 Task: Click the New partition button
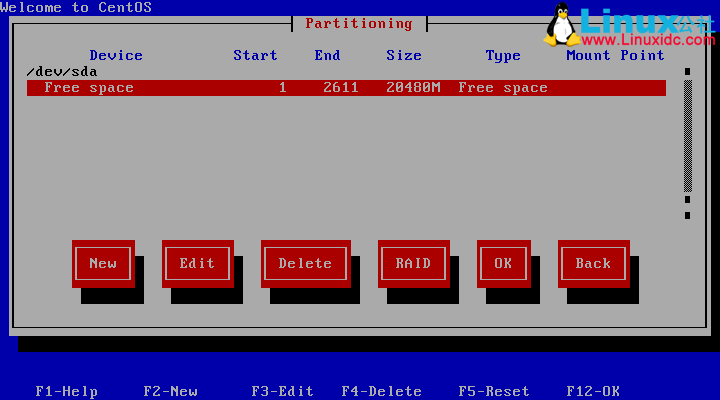point(103,264)
